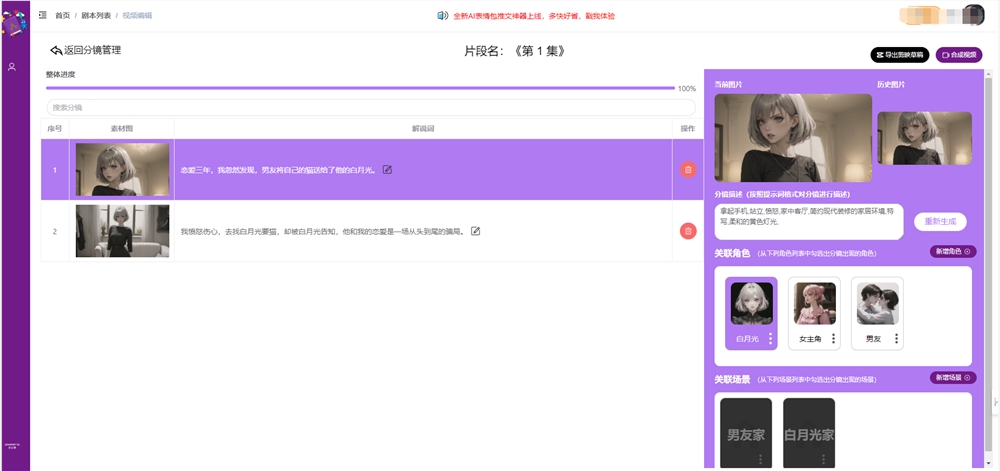1000x471 pixels.
Task: Delete storyboard row 2
Action: coord(688,231)
